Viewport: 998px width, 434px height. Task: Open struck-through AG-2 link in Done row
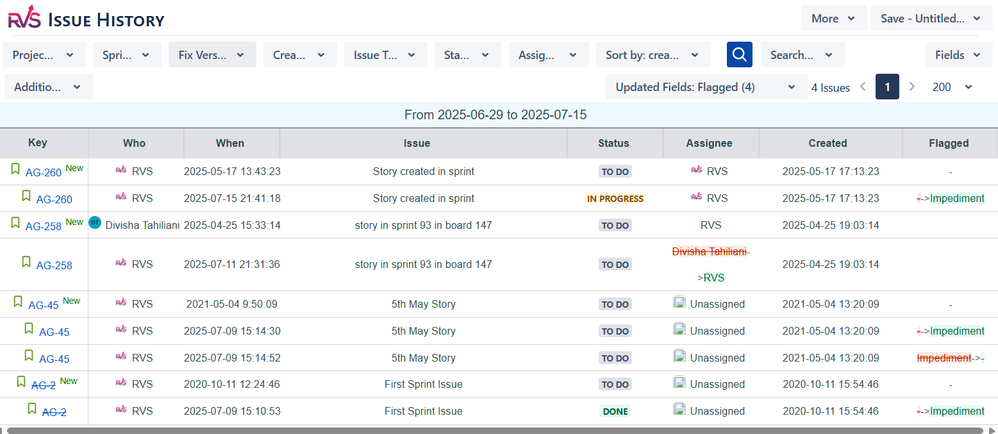point(54,412)
